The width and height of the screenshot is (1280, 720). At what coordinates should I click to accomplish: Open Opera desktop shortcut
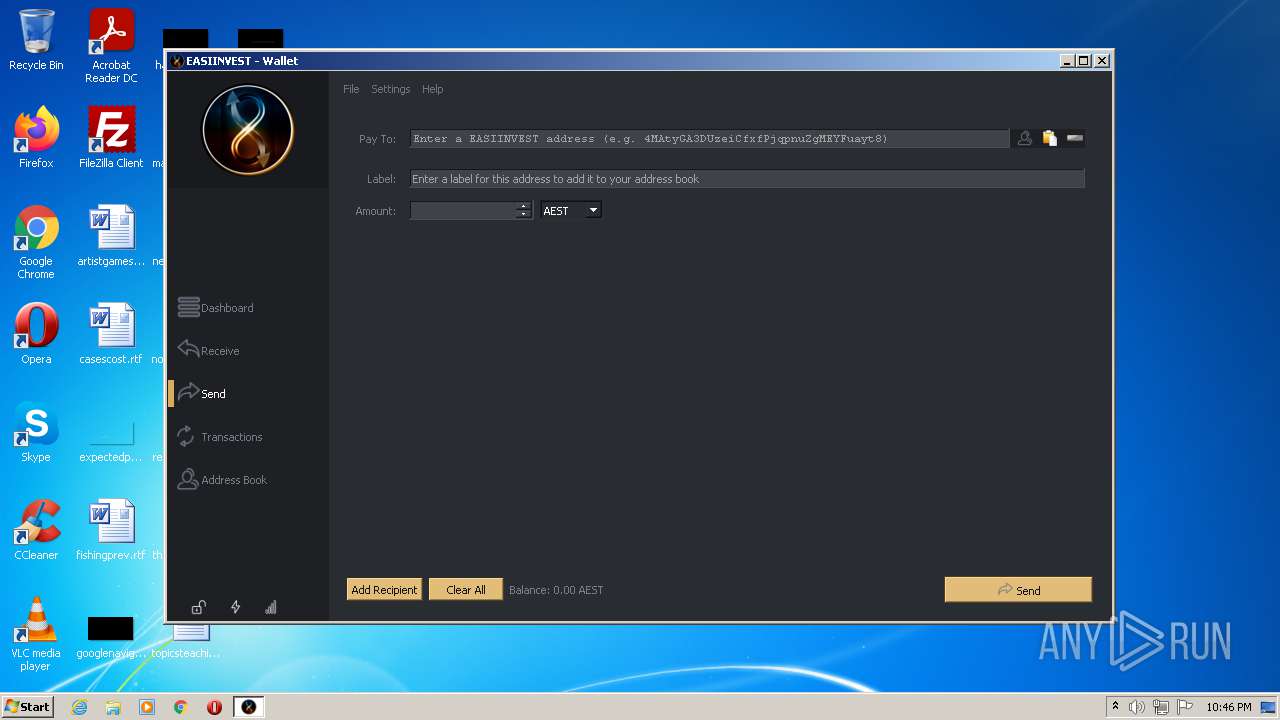(x=36, y=334)
